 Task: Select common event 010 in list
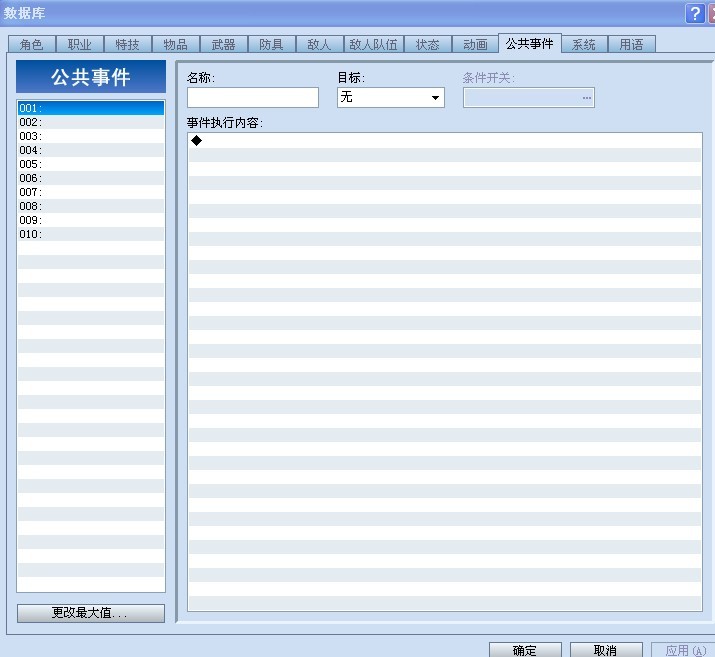tap(91, 234)
